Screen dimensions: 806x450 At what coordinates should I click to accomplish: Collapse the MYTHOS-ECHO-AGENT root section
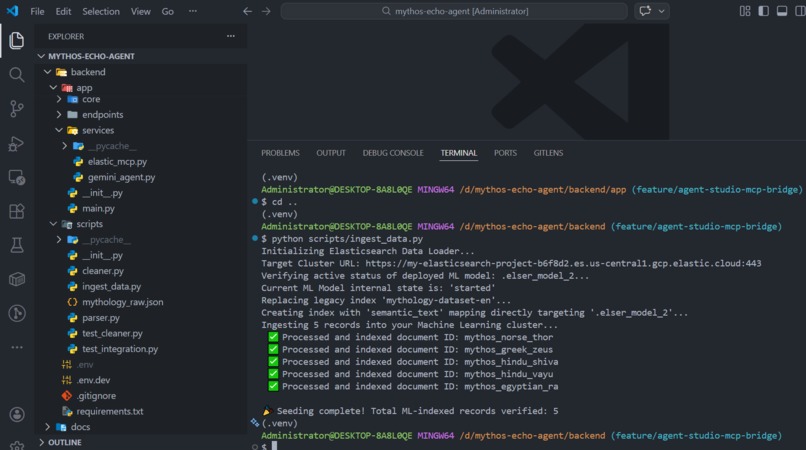point(140,56)
